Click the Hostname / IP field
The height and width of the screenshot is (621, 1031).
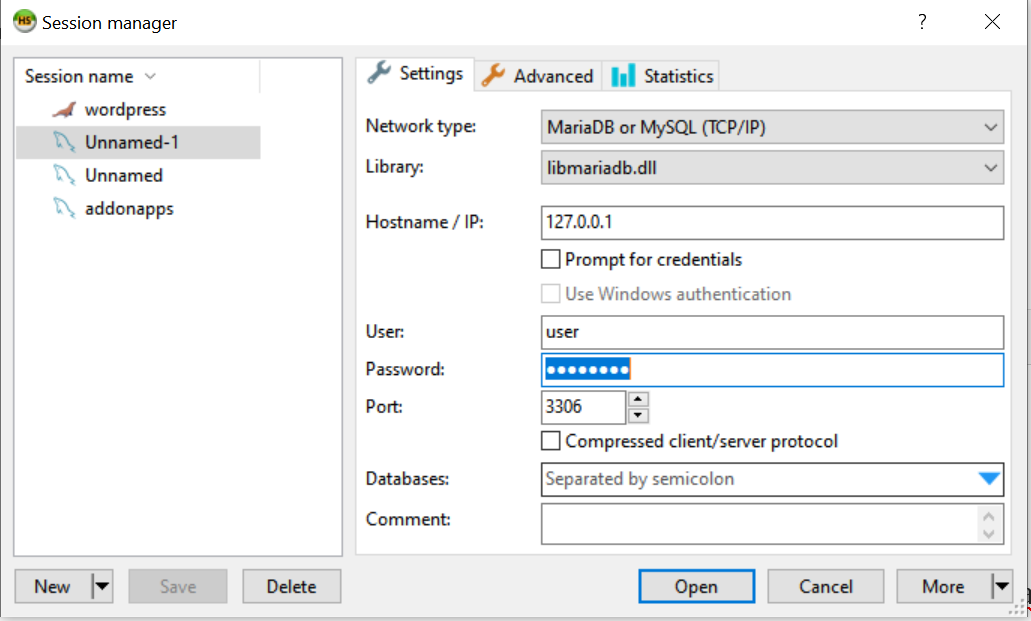(x=772, y=222)
